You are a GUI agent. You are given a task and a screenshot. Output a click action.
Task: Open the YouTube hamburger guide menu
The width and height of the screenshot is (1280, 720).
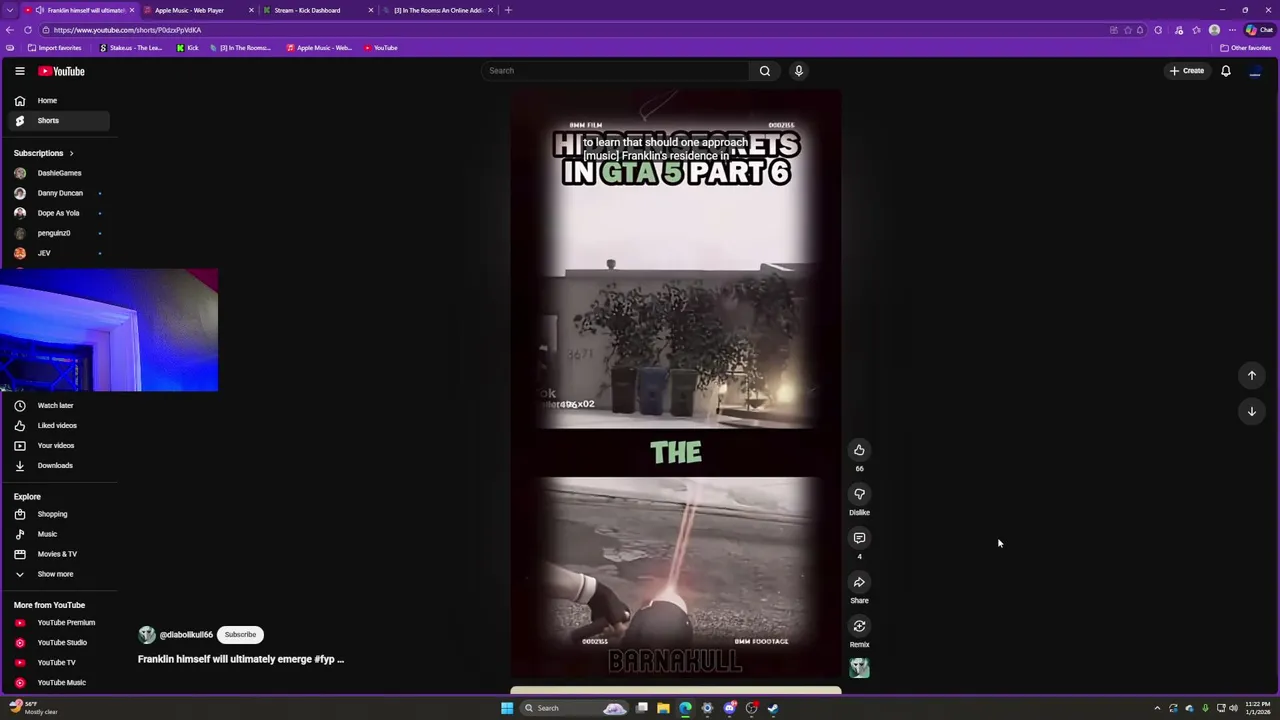[x=19, y=71]
